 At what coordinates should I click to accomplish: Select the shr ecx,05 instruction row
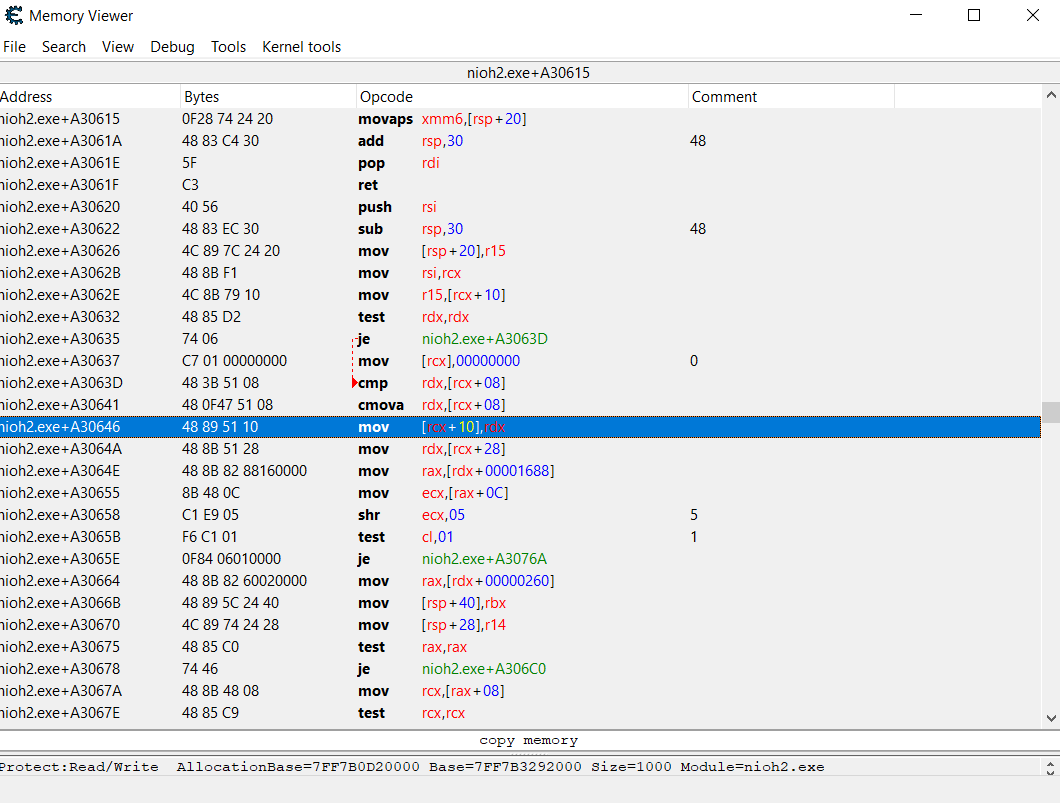click(x=521, y=514)
